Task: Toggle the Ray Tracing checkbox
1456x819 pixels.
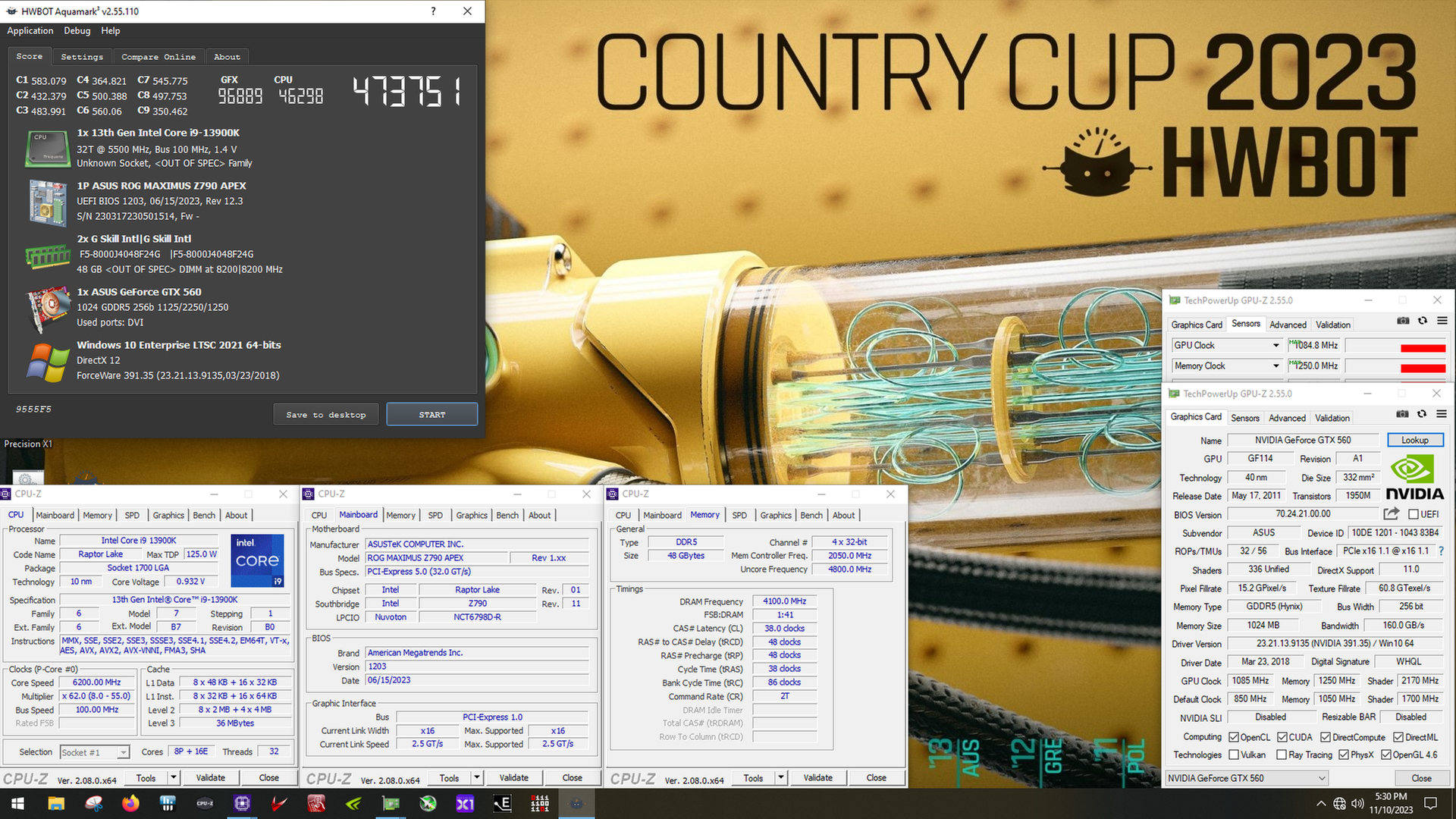Action: click(1282, 755)
